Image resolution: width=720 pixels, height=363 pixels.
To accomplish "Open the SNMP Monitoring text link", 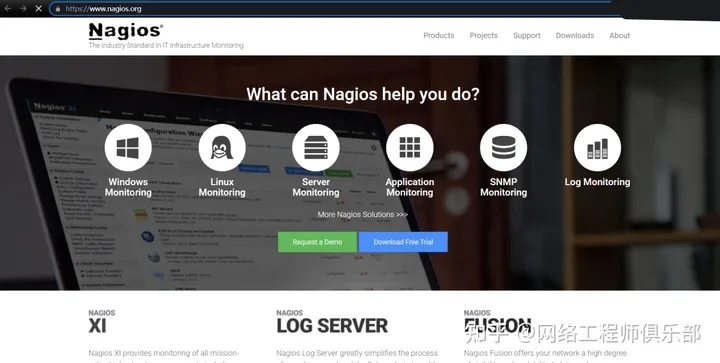I will pos(504,187).
